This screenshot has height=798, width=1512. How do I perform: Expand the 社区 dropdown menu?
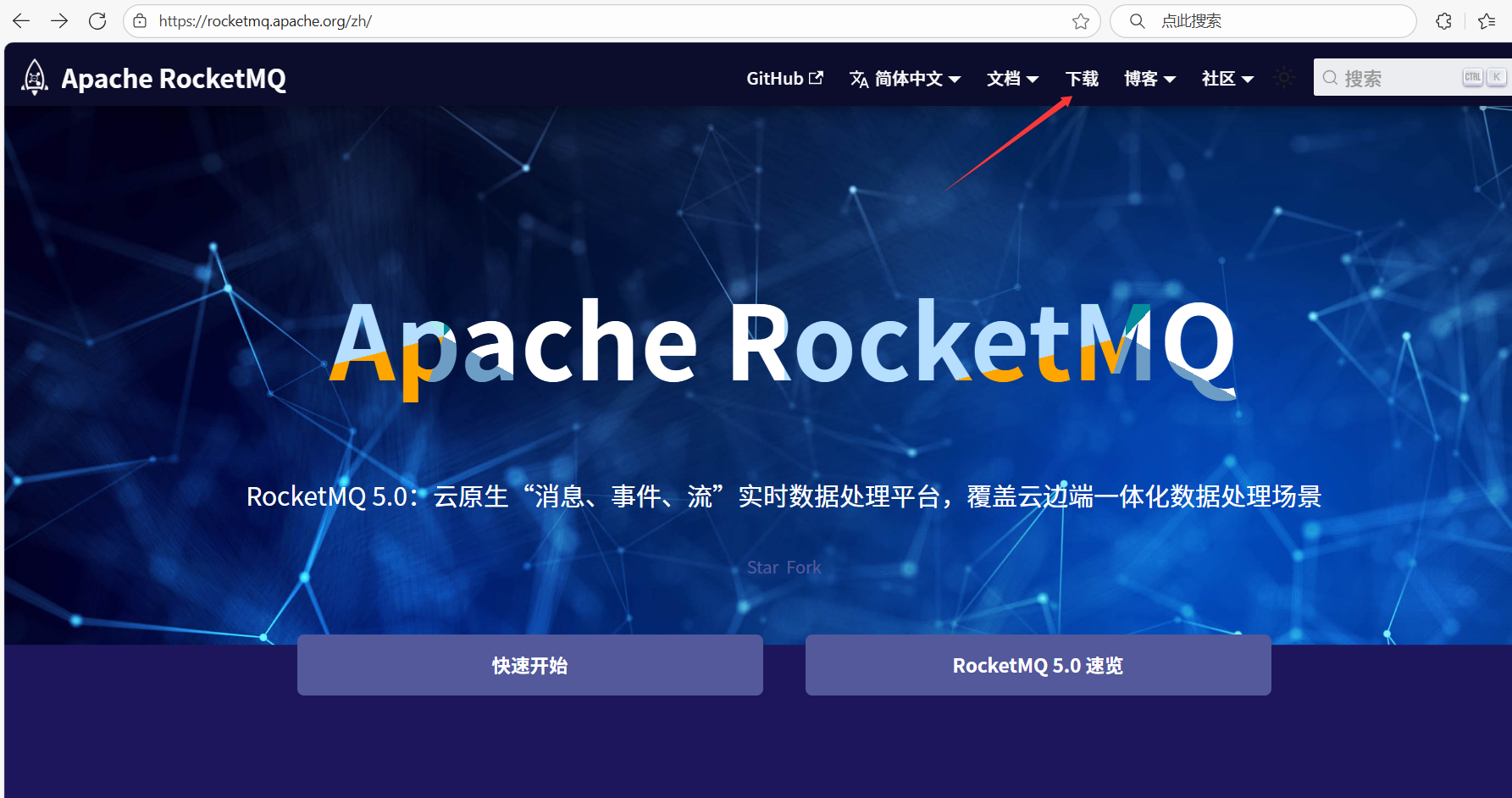(1227, 79)
